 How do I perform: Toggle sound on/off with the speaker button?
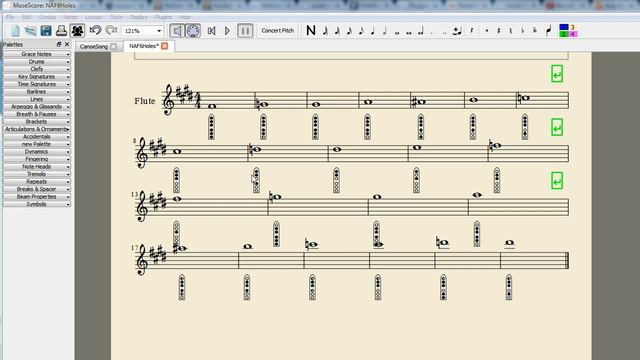pos(177,31)
